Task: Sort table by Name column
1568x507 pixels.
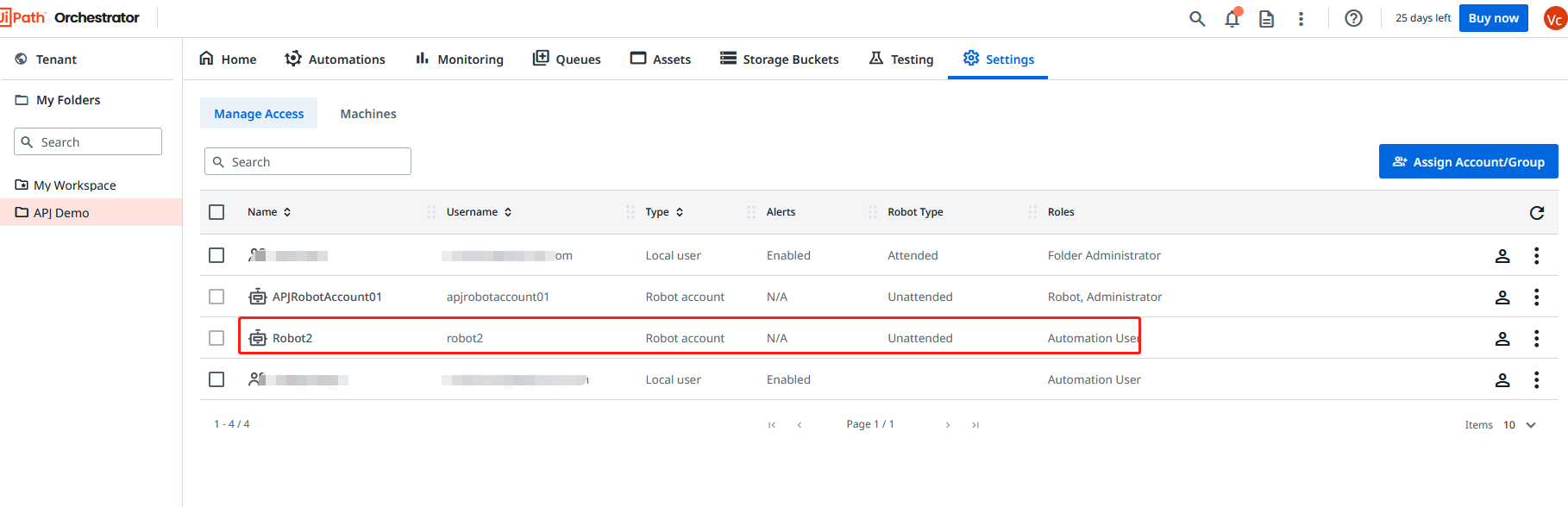Action: (269, 212)
